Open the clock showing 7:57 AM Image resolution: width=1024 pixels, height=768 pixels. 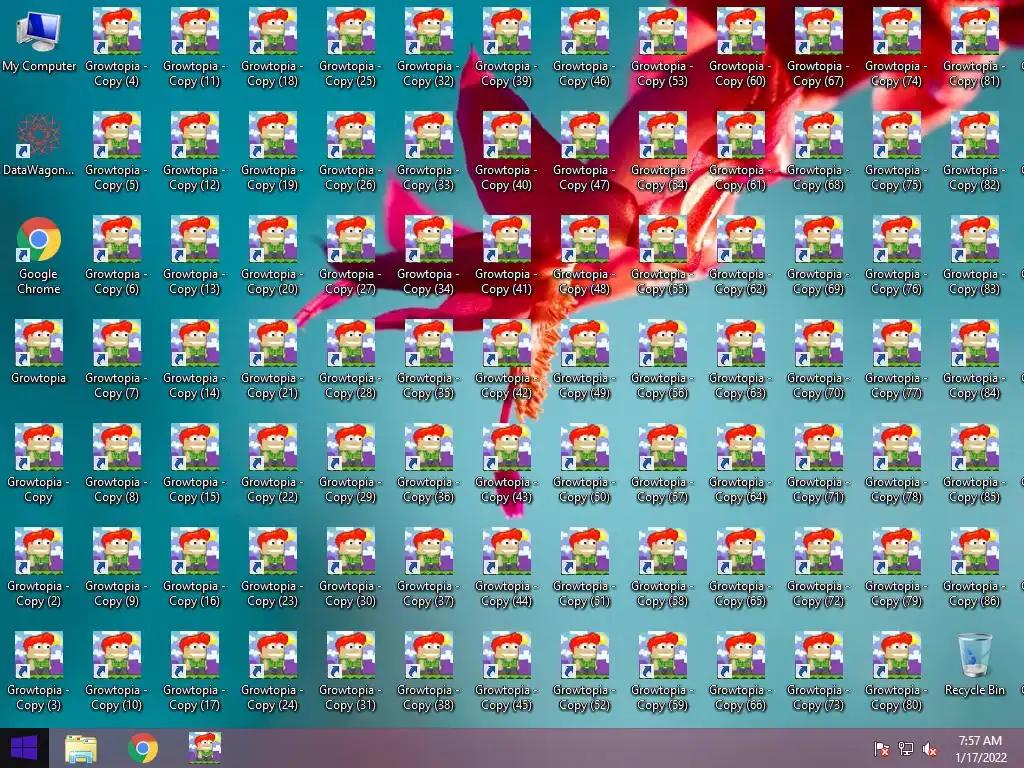[980, 749]
